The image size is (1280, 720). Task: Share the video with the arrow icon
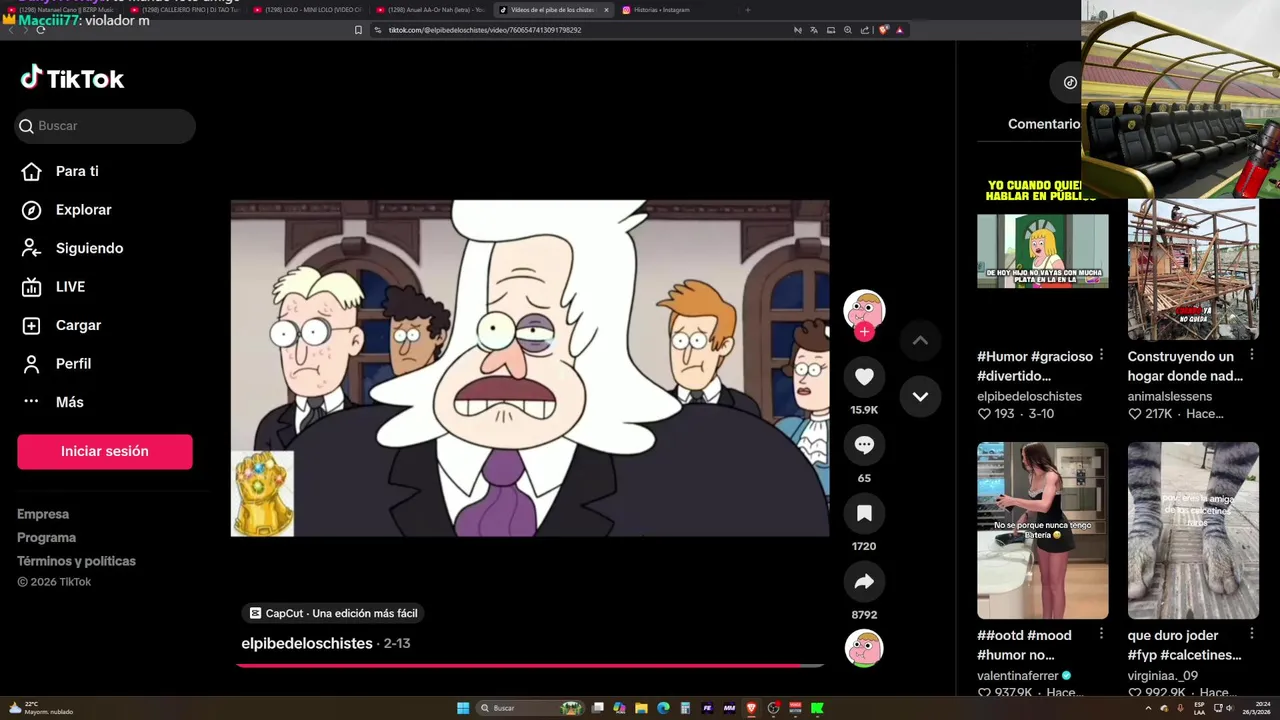[x=864, y=581]
